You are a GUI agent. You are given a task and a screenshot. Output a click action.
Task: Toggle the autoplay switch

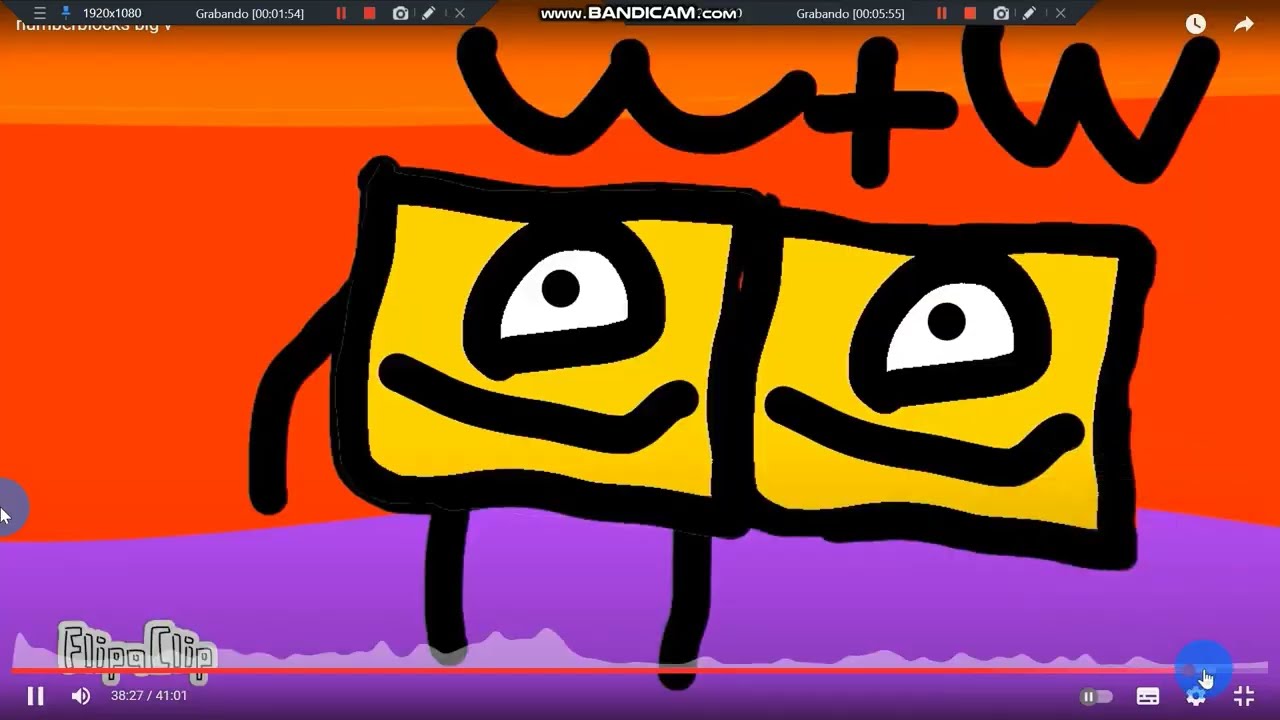(x=1097, y=696)
